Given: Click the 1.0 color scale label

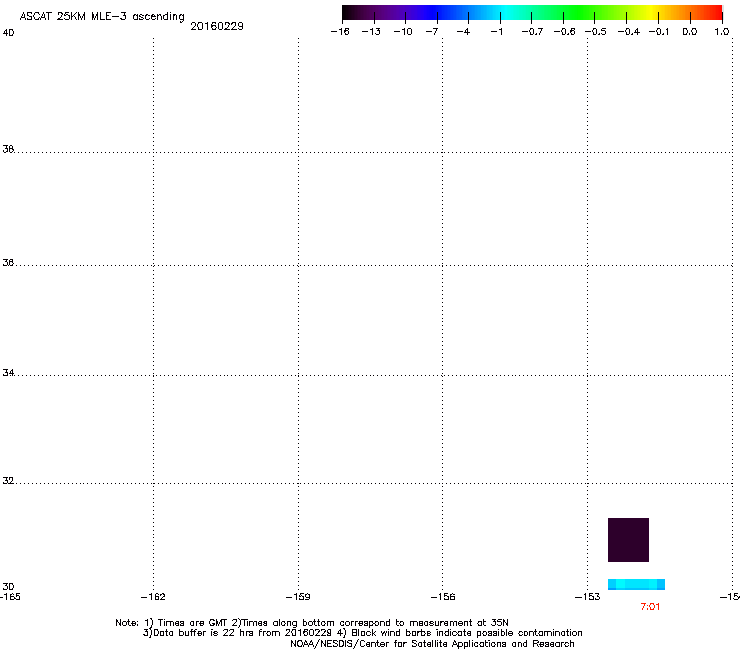Looking at the screenshot, I should click(722, 32).
